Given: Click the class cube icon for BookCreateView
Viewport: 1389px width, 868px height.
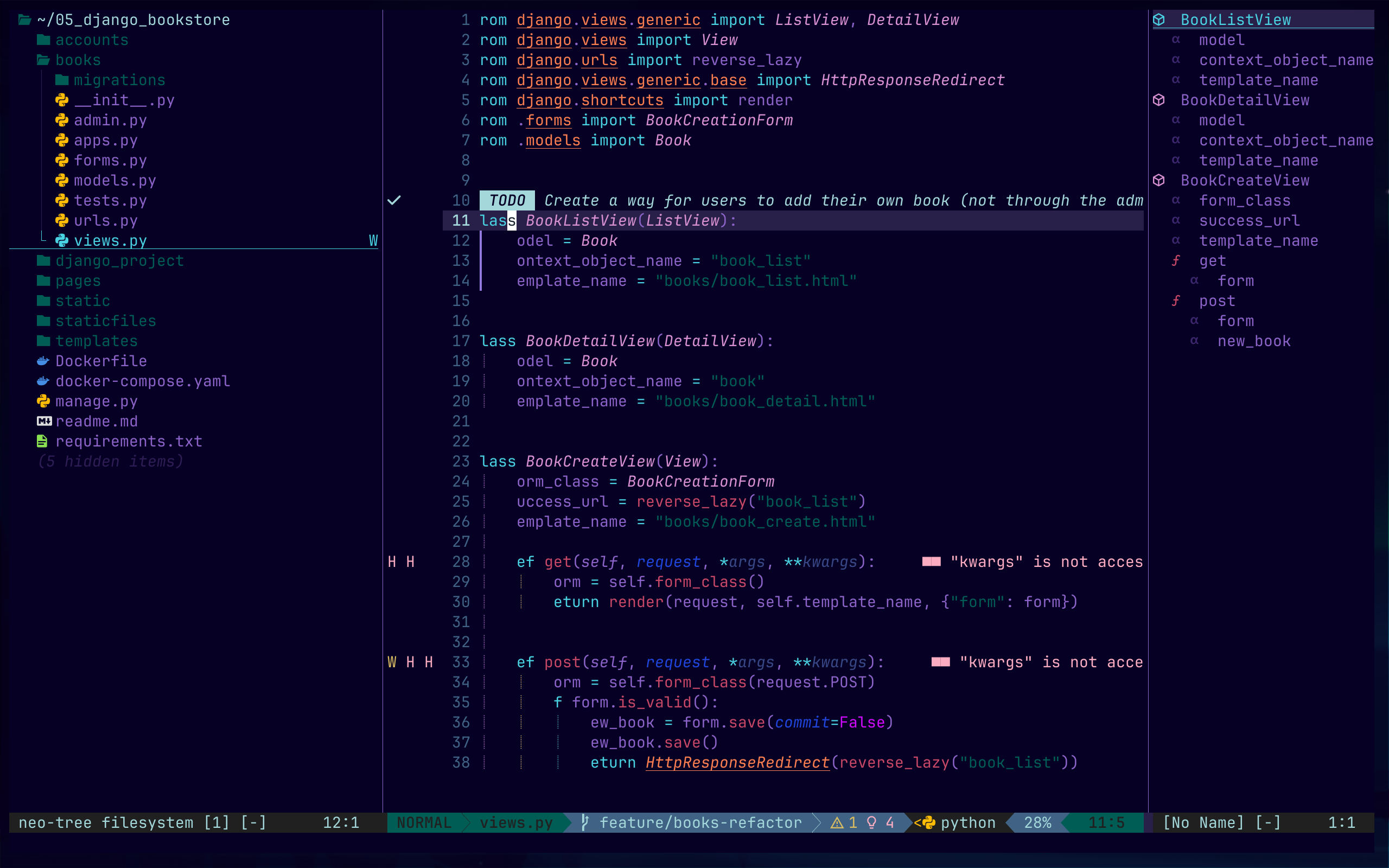Looking at the screenshot, I should (1159, 181).
